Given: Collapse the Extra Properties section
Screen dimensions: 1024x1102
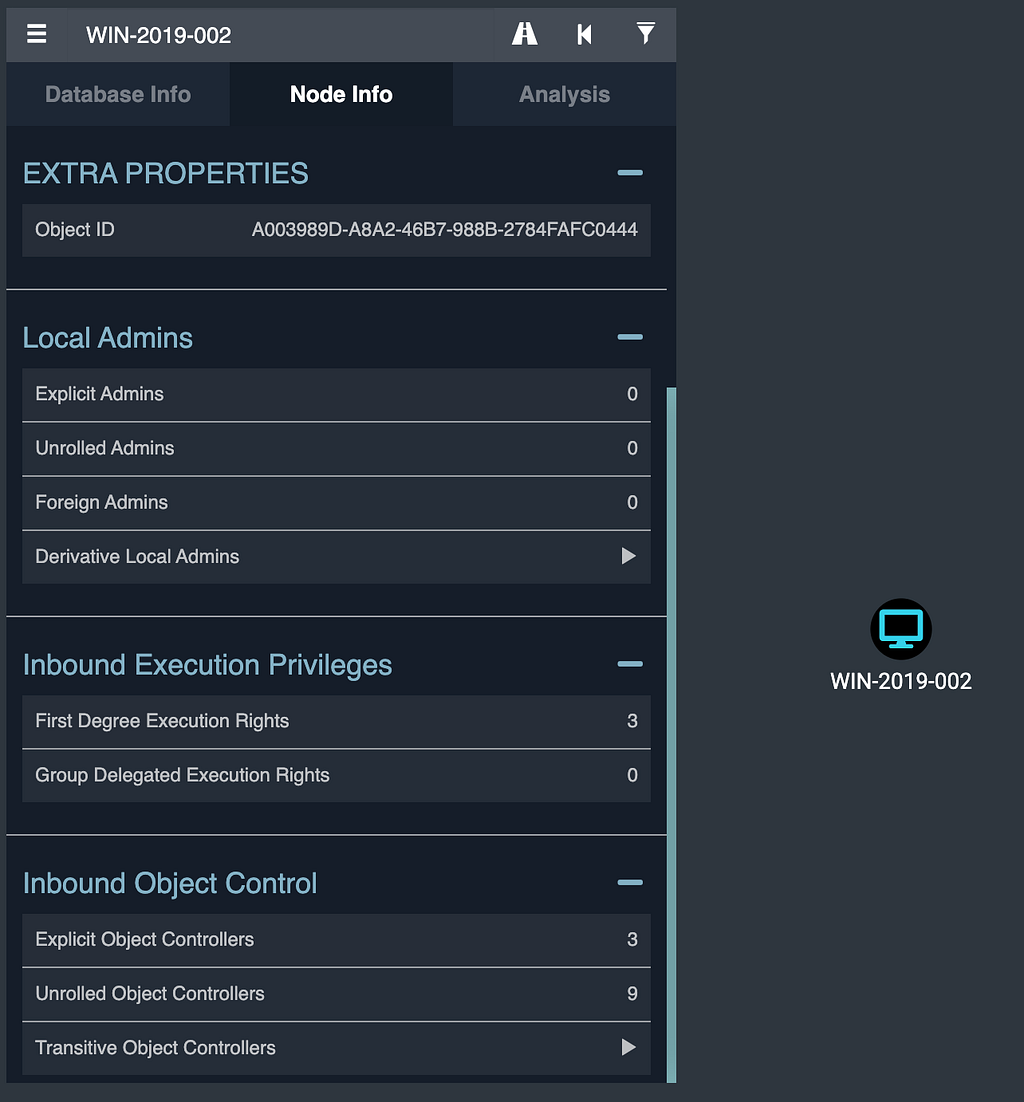Looking at the screenshot, I should click(x=630, y=173).
